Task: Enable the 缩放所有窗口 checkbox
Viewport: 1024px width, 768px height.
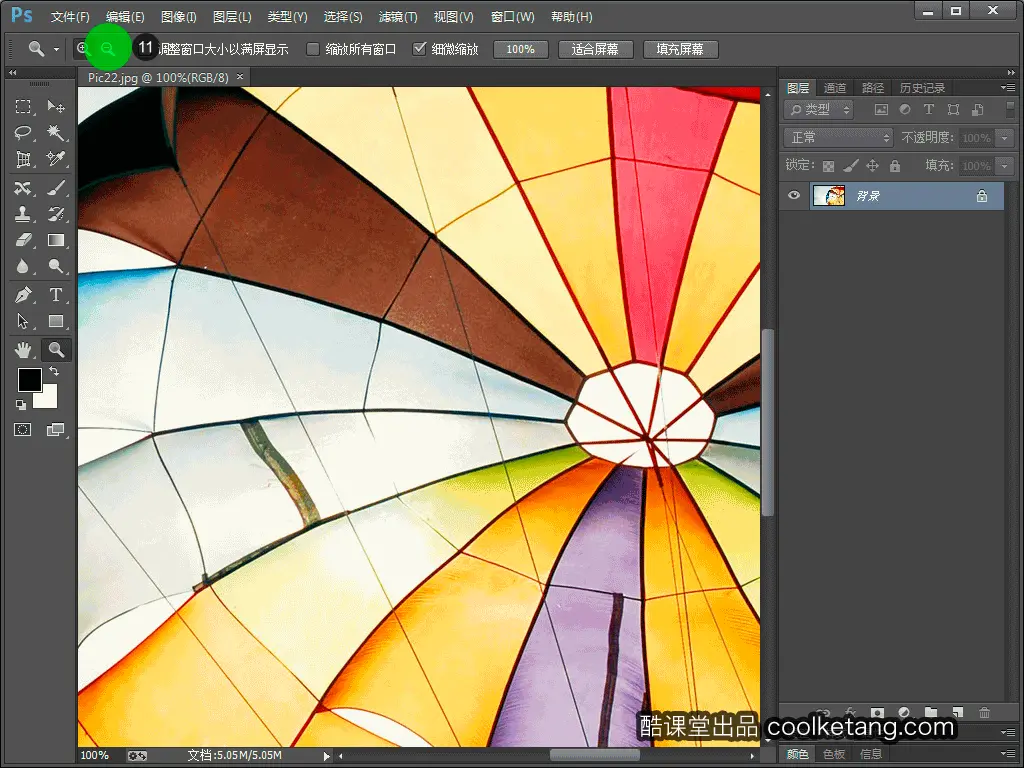Action: coord(313,49)
